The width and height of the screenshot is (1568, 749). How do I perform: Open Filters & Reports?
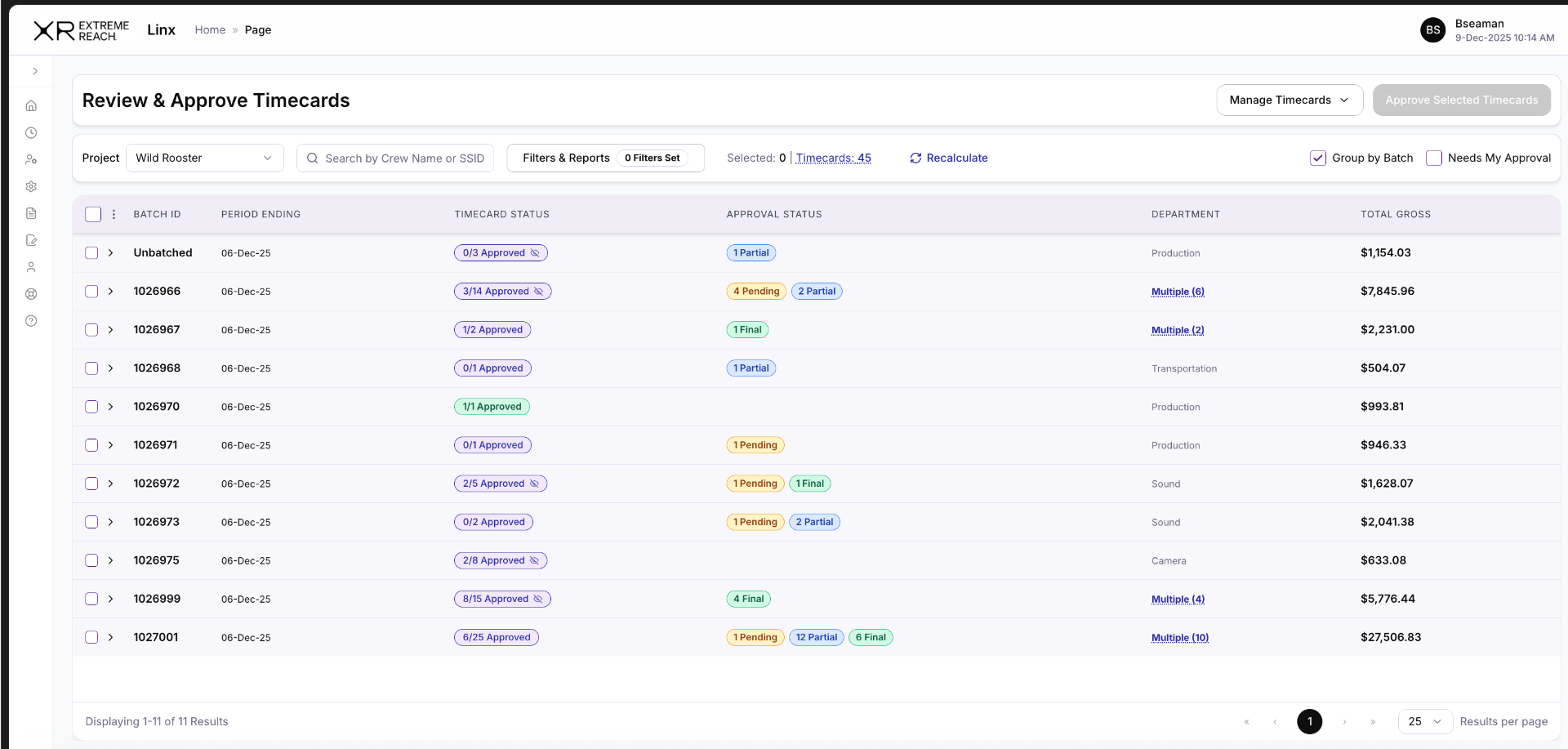[x=605, y=158]
